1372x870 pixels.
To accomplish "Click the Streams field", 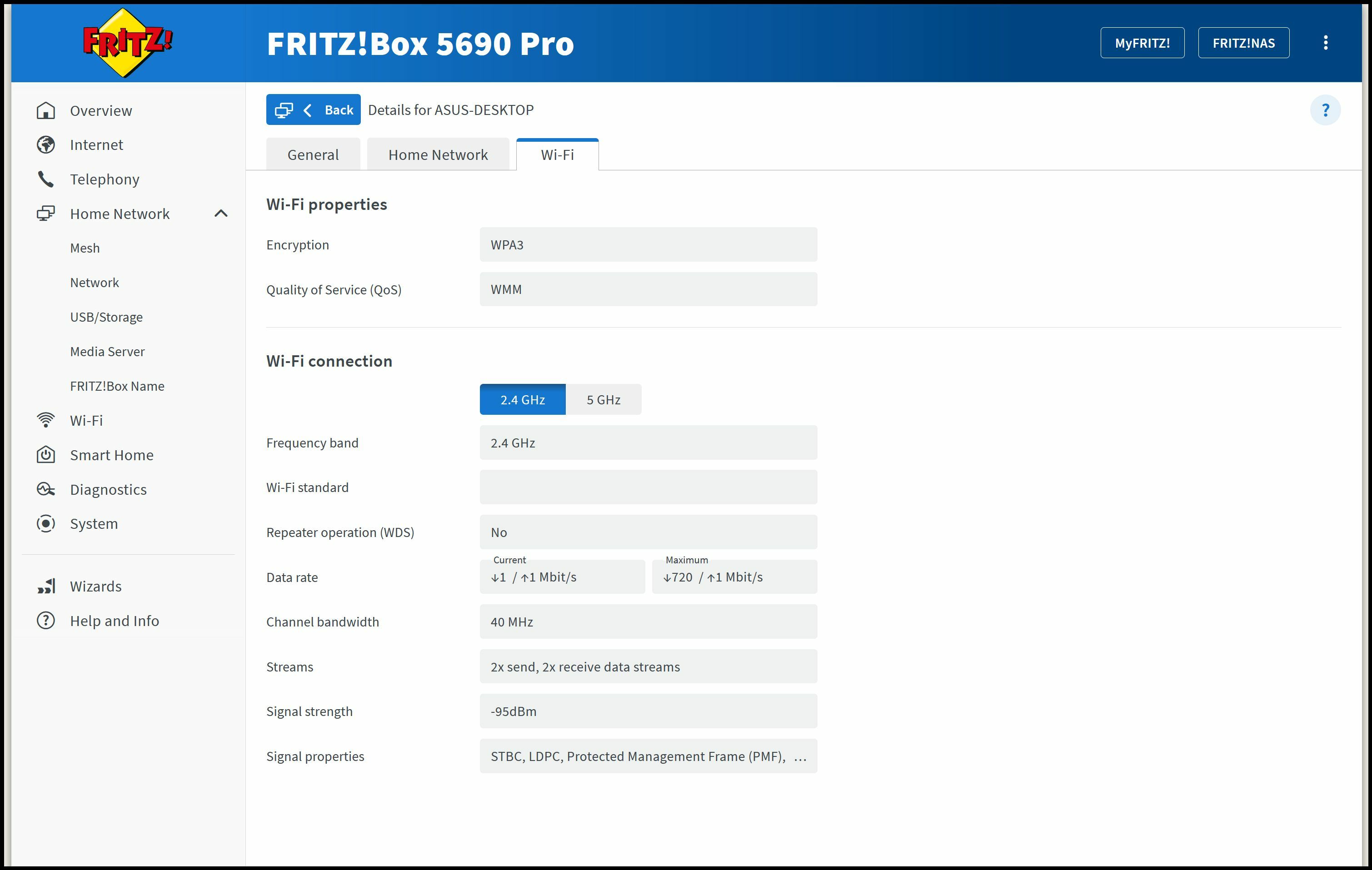I will point(649,666).
